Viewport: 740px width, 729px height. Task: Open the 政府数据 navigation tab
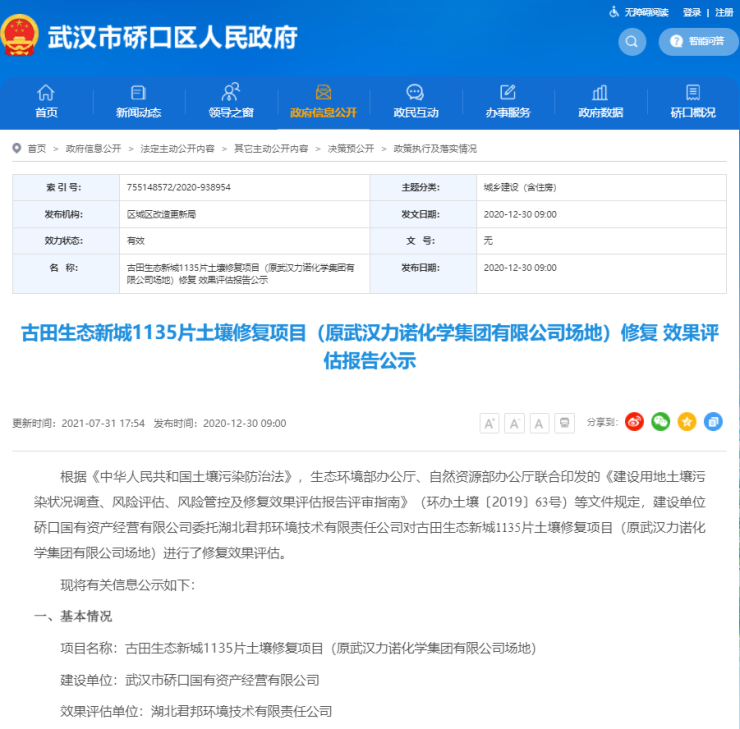600,101
